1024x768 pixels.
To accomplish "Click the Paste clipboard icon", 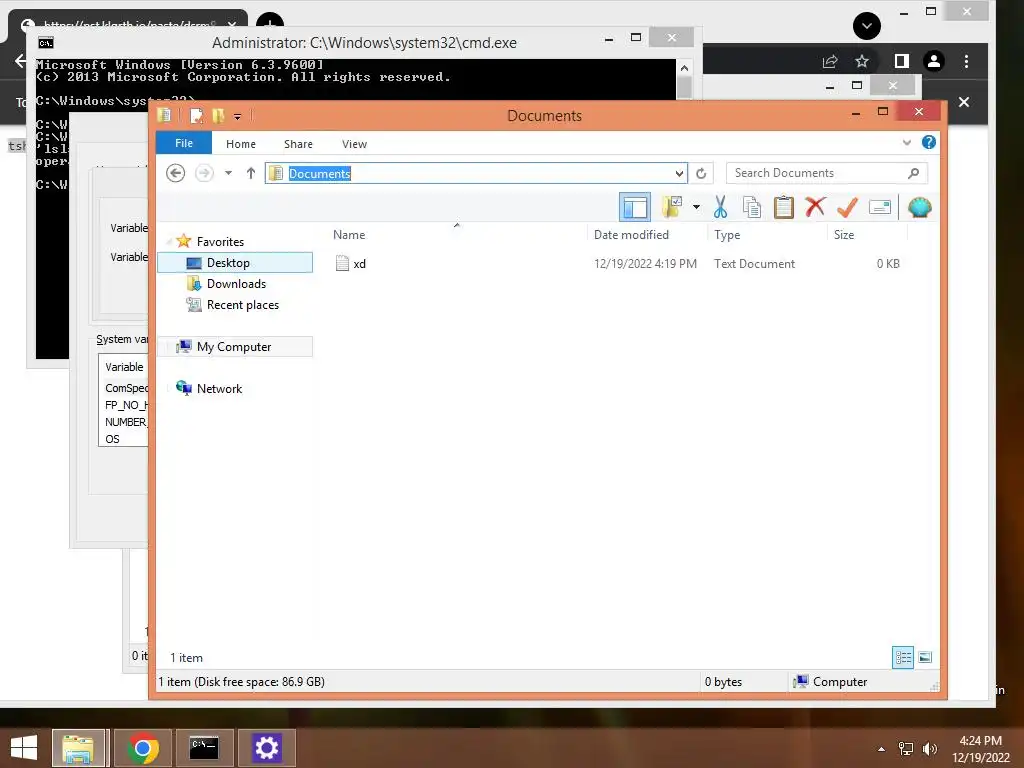I will pyautogui.click(x=784, y=208).
